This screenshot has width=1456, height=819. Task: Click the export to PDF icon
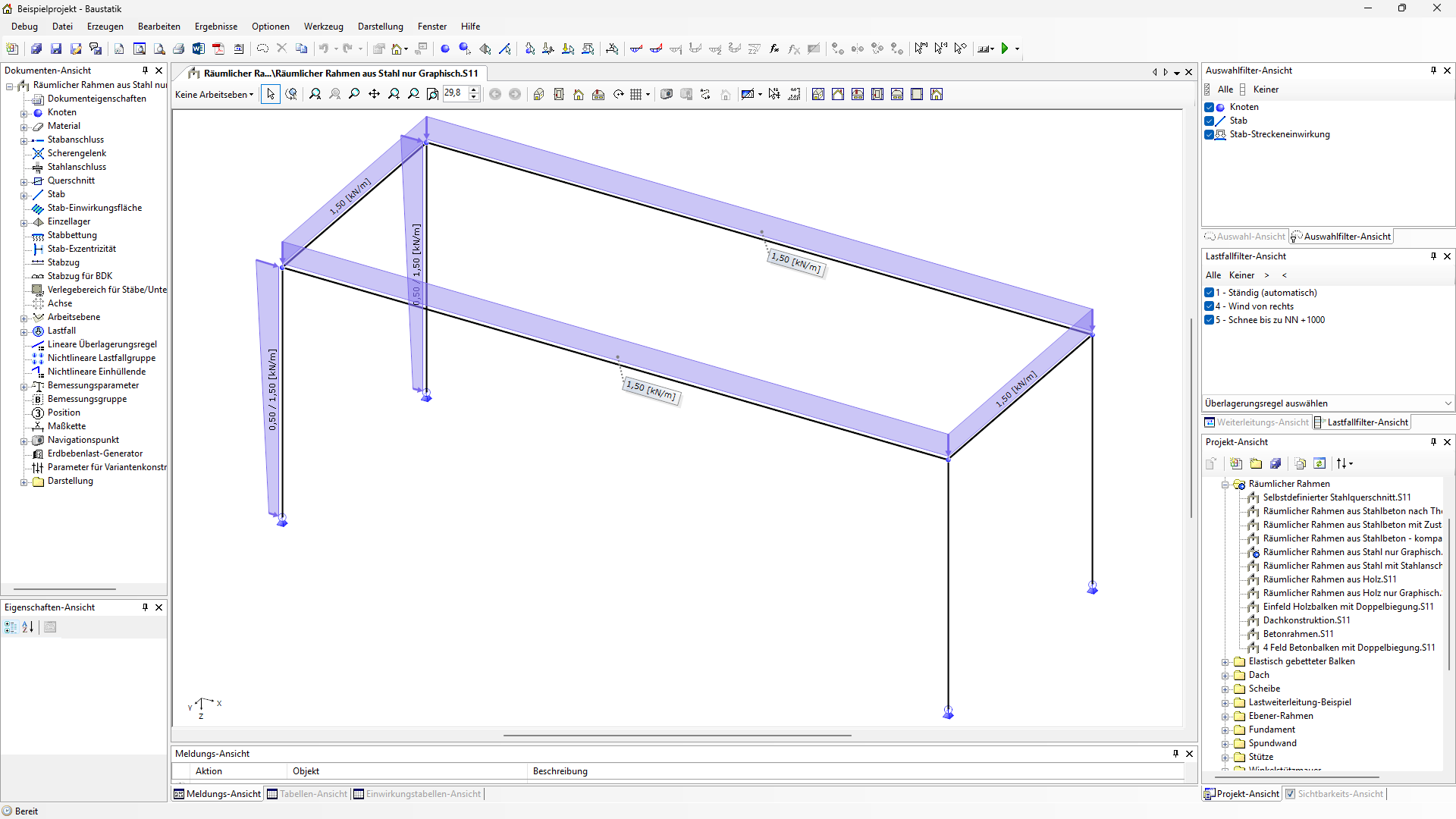point(218,49)
